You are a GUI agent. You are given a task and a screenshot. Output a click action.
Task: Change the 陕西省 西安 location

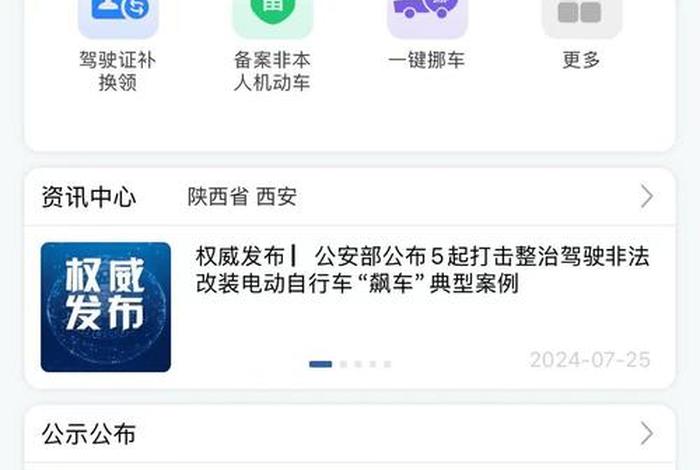tap(242, 197)
